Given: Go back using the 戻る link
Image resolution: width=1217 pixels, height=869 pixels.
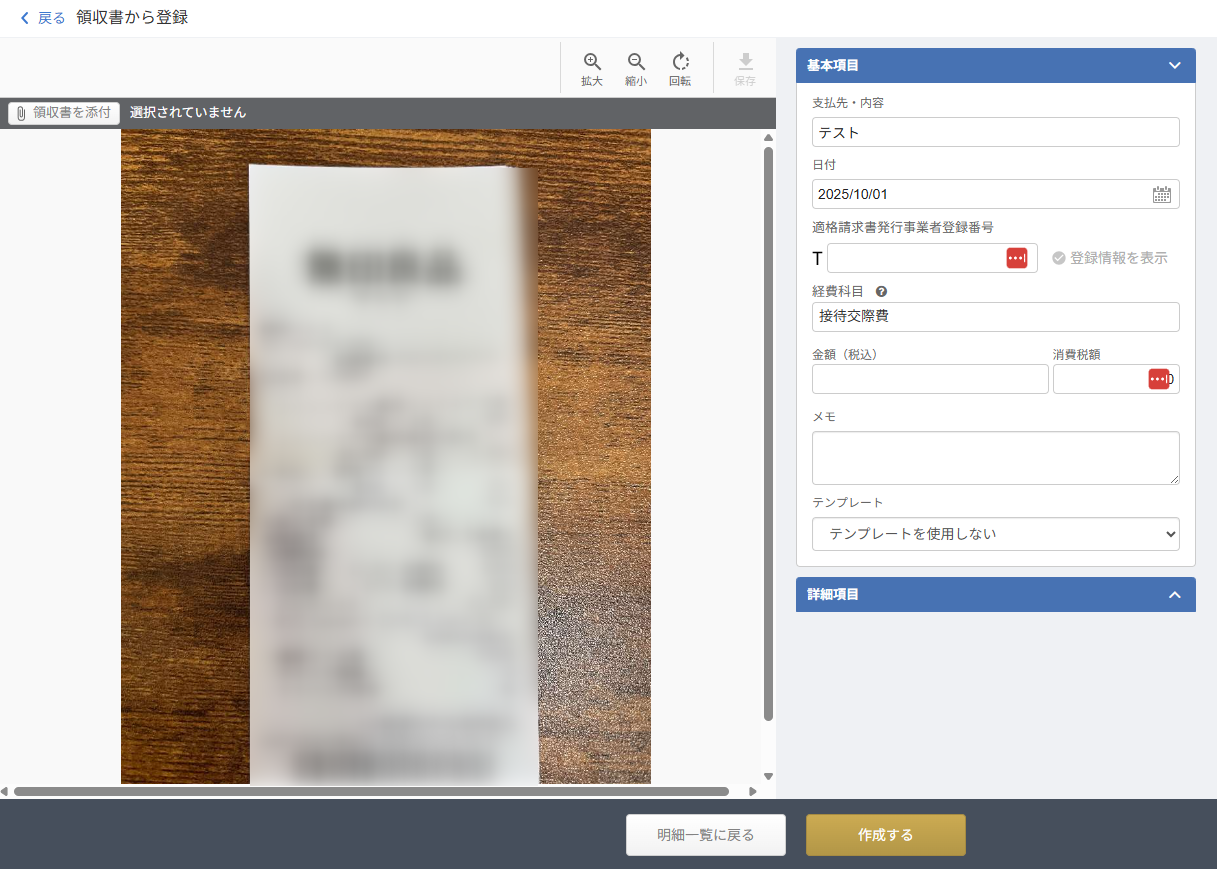Looking at the screenshot, I should coord(42,18).
